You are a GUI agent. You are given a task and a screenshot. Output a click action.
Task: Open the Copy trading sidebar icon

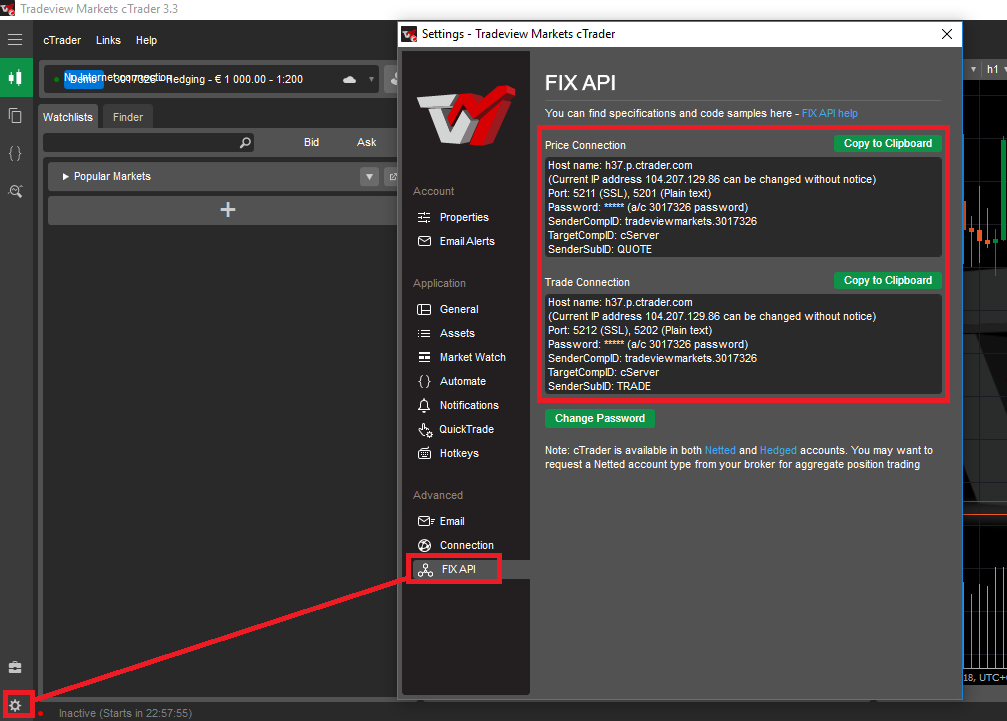15,116
